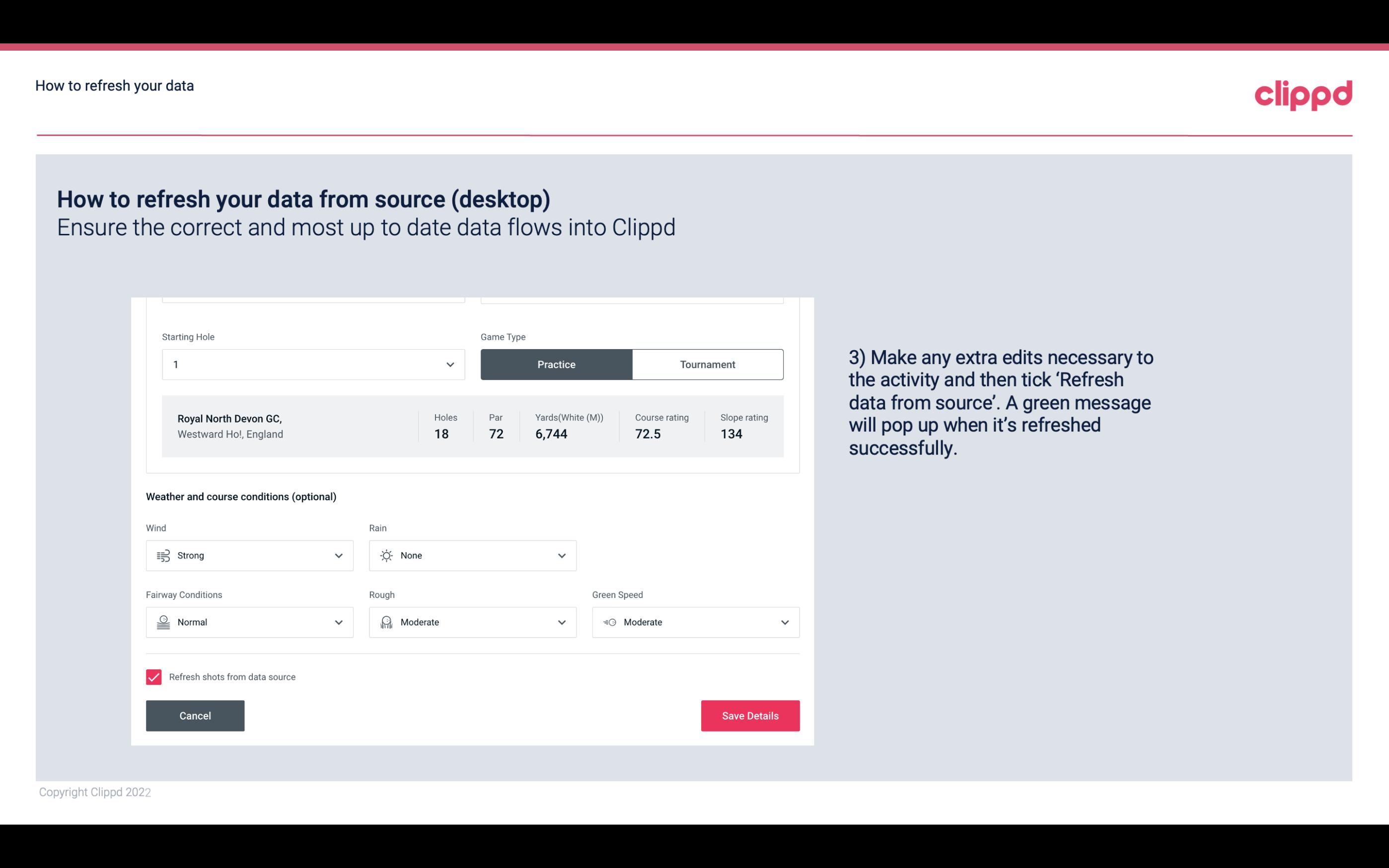This screenshot has height=868, width=1389.
Task: Click the Royal North Devon GC course entry
Action: (x=472, y=426)
